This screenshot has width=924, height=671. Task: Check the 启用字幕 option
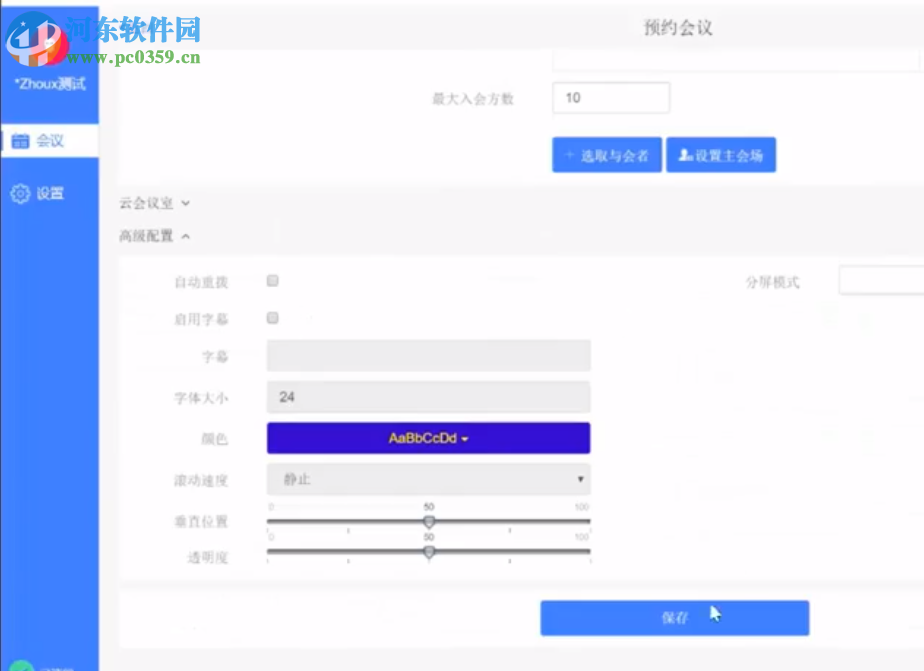(271, 318)
